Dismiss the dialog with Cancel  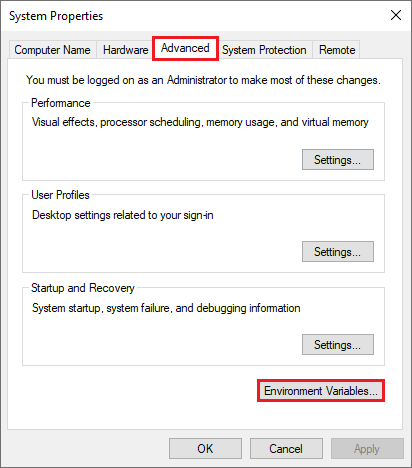(x=286, y=449)
